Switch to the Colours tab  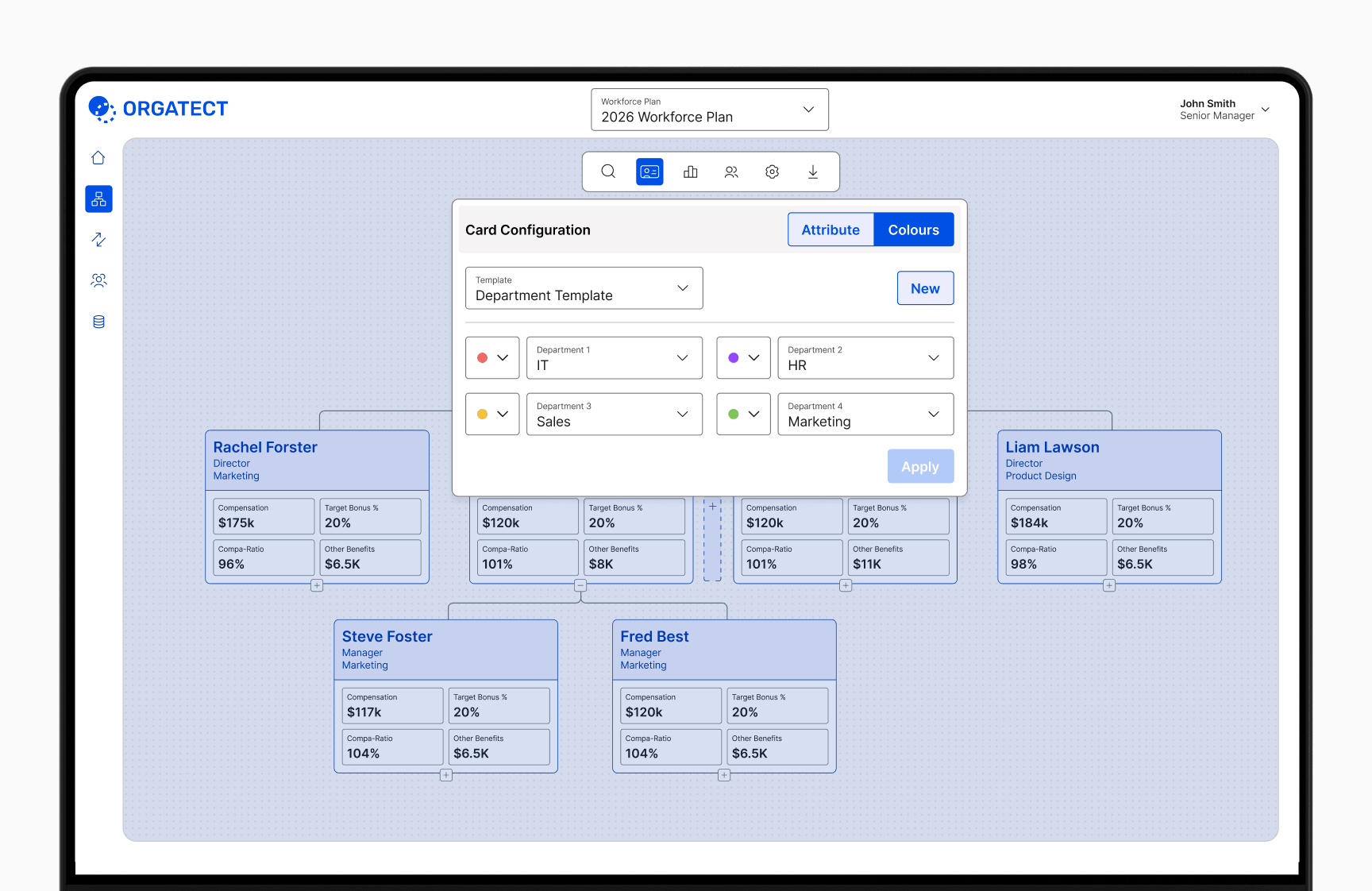[914, 229]
